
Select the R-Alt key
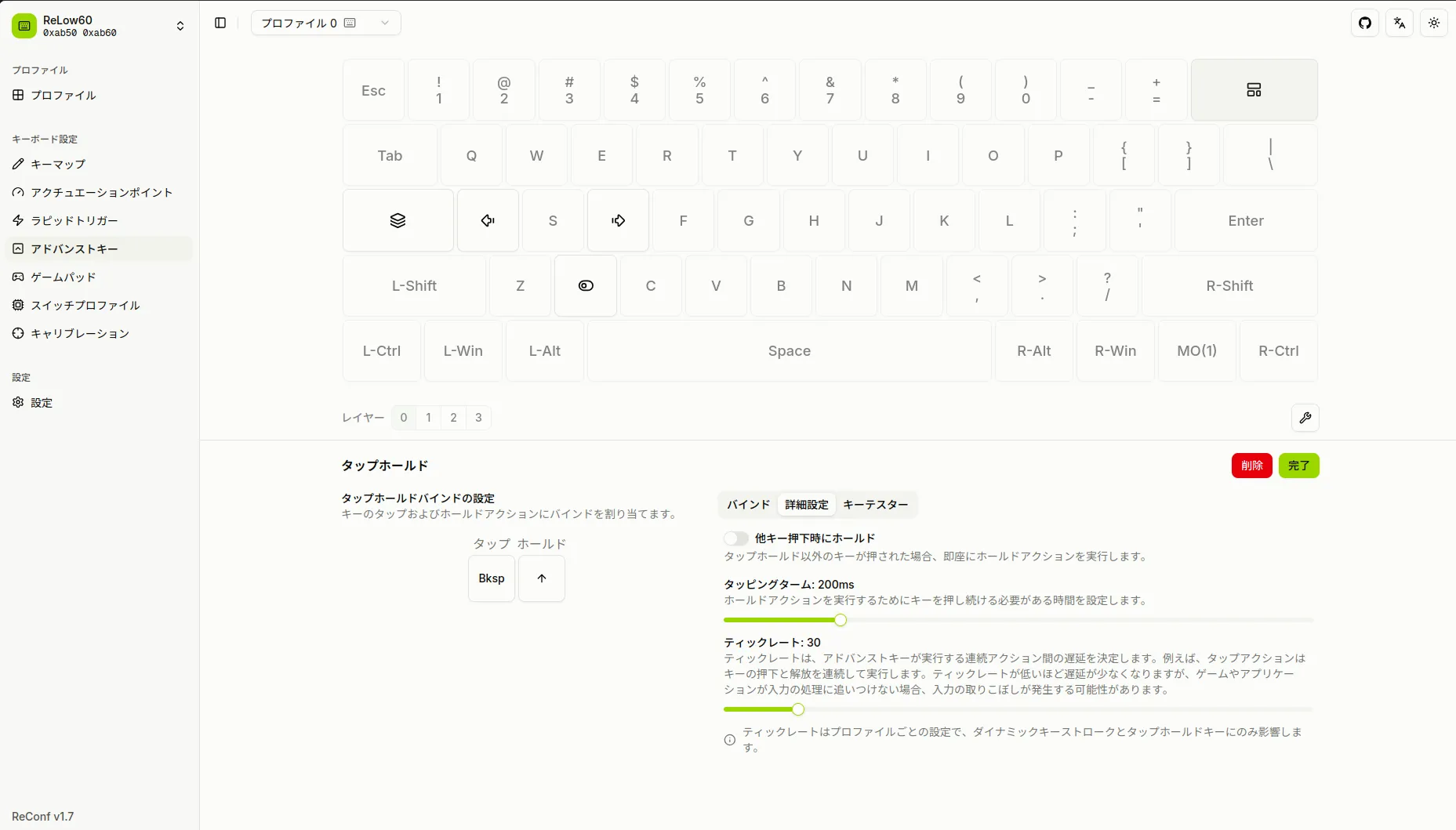1034,350
